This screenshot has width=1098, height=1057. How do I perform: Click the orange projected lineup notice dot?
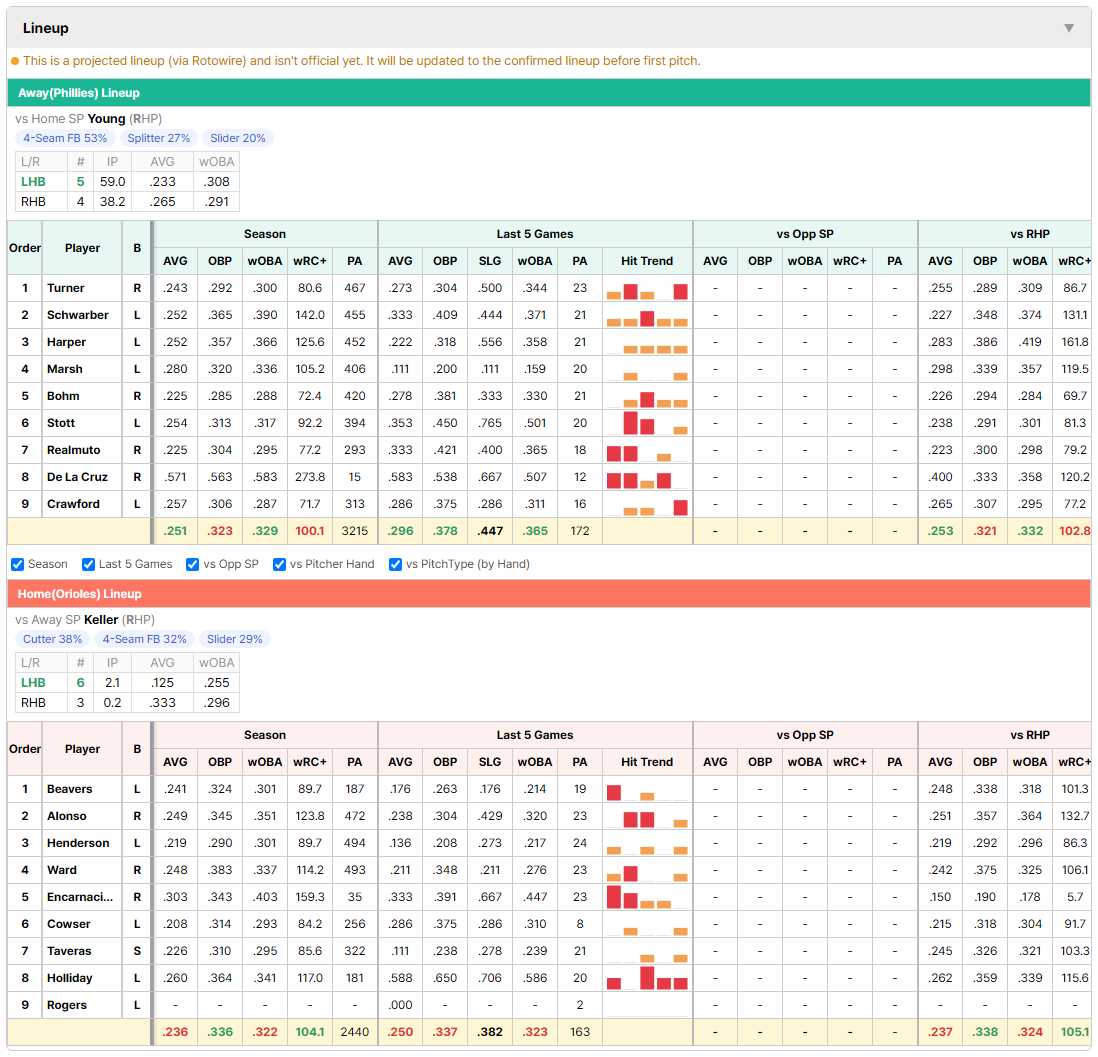click(x=15, y=61)
